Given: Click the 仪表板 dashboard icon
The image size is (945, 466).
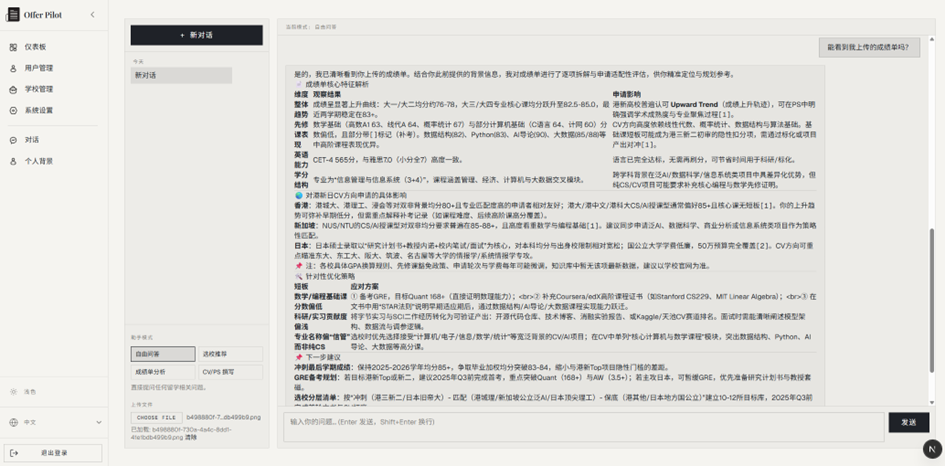Looking at the screenshot, I should (x=13, y=47).
